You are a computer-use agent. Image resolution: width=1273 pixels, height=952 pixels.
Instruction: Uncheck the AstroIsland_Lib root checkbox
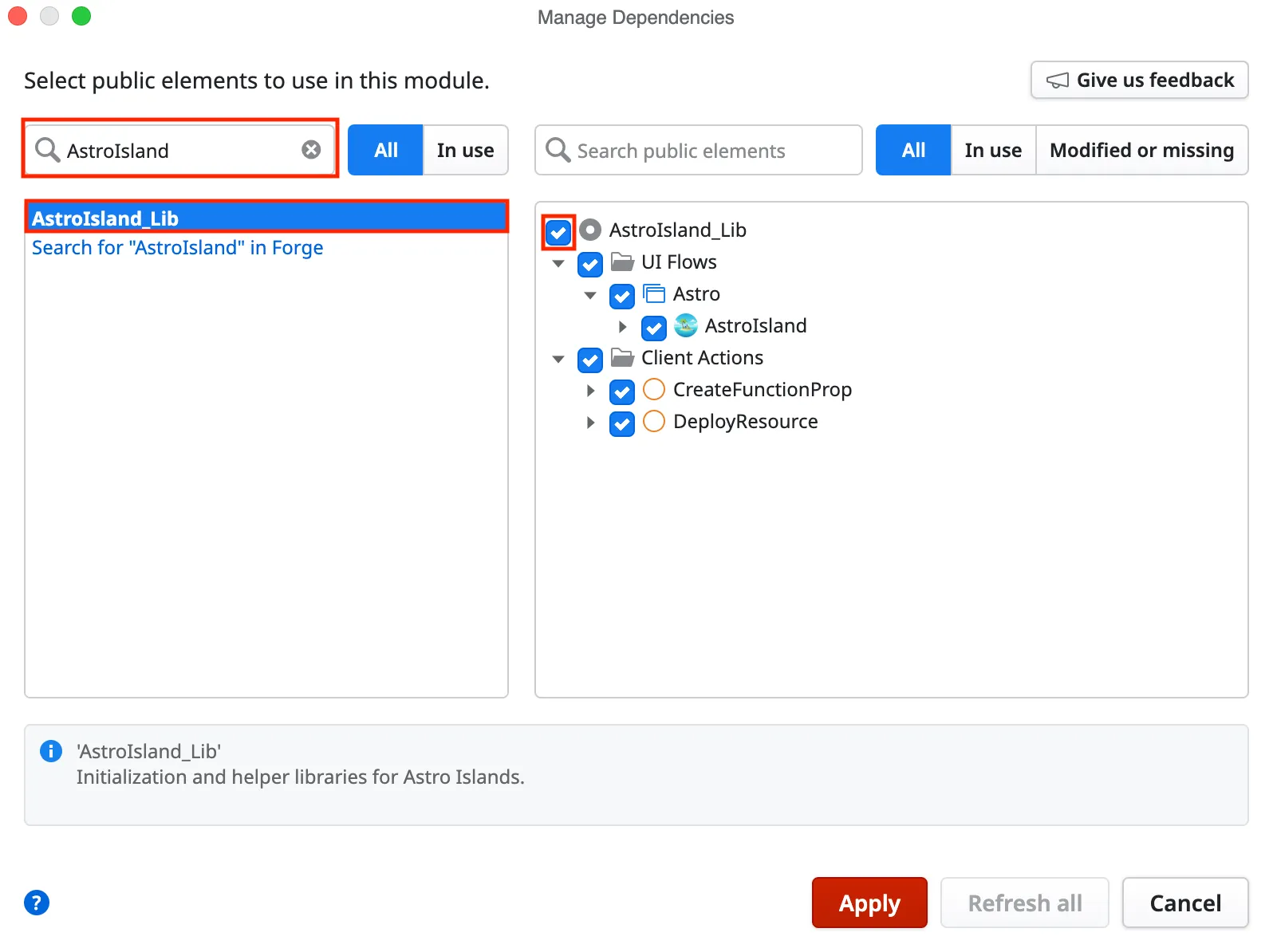(558, 233)
